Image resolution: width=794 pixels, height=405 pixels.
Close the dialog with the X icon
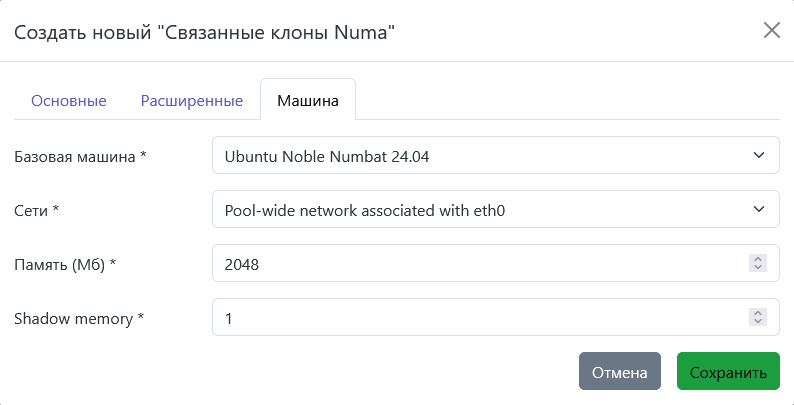pos(771,30)
